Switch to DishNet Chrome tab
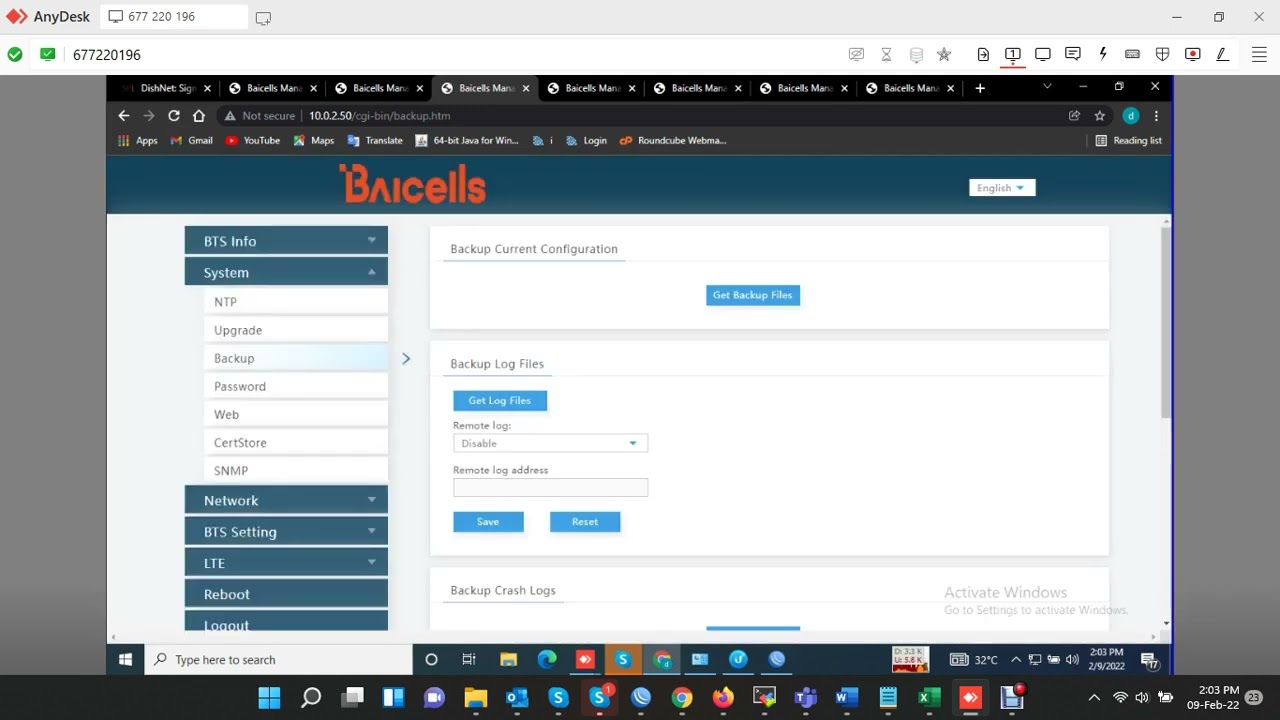The image size is (1280, 720). [x=166, y=88]
